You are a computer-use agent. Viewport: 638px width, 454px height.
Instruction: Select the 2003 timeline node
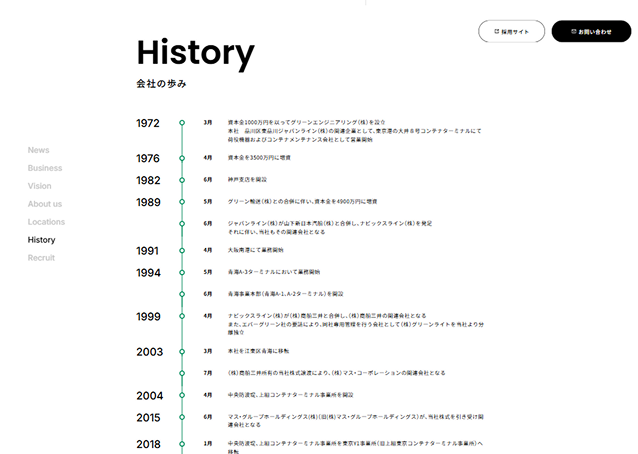pyautogui.click(x=182, y=351)
